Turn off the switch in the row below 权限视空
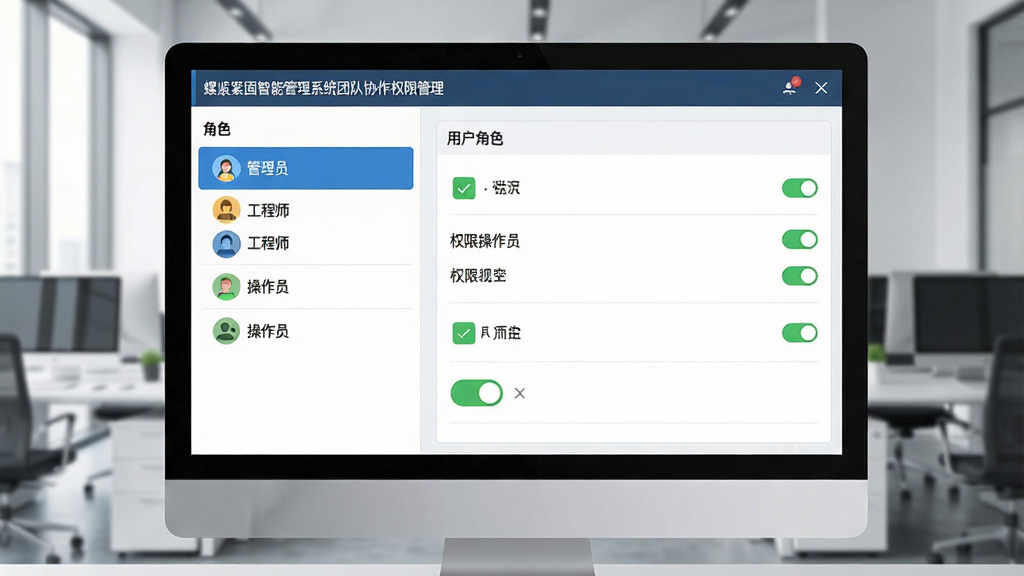 point(799,333)
